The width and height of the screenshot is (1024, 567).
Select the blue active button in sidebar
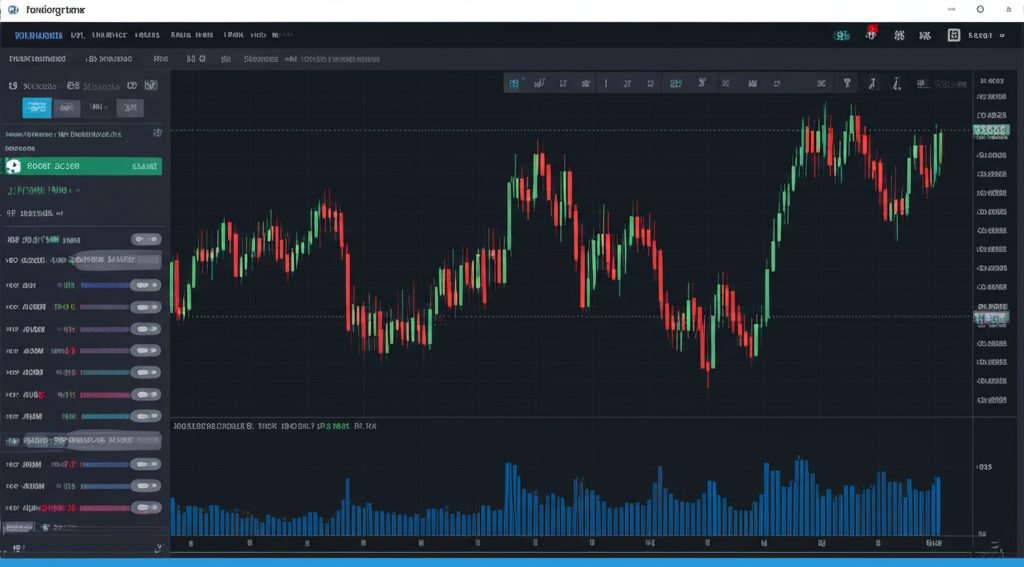(x=37, y=107)
